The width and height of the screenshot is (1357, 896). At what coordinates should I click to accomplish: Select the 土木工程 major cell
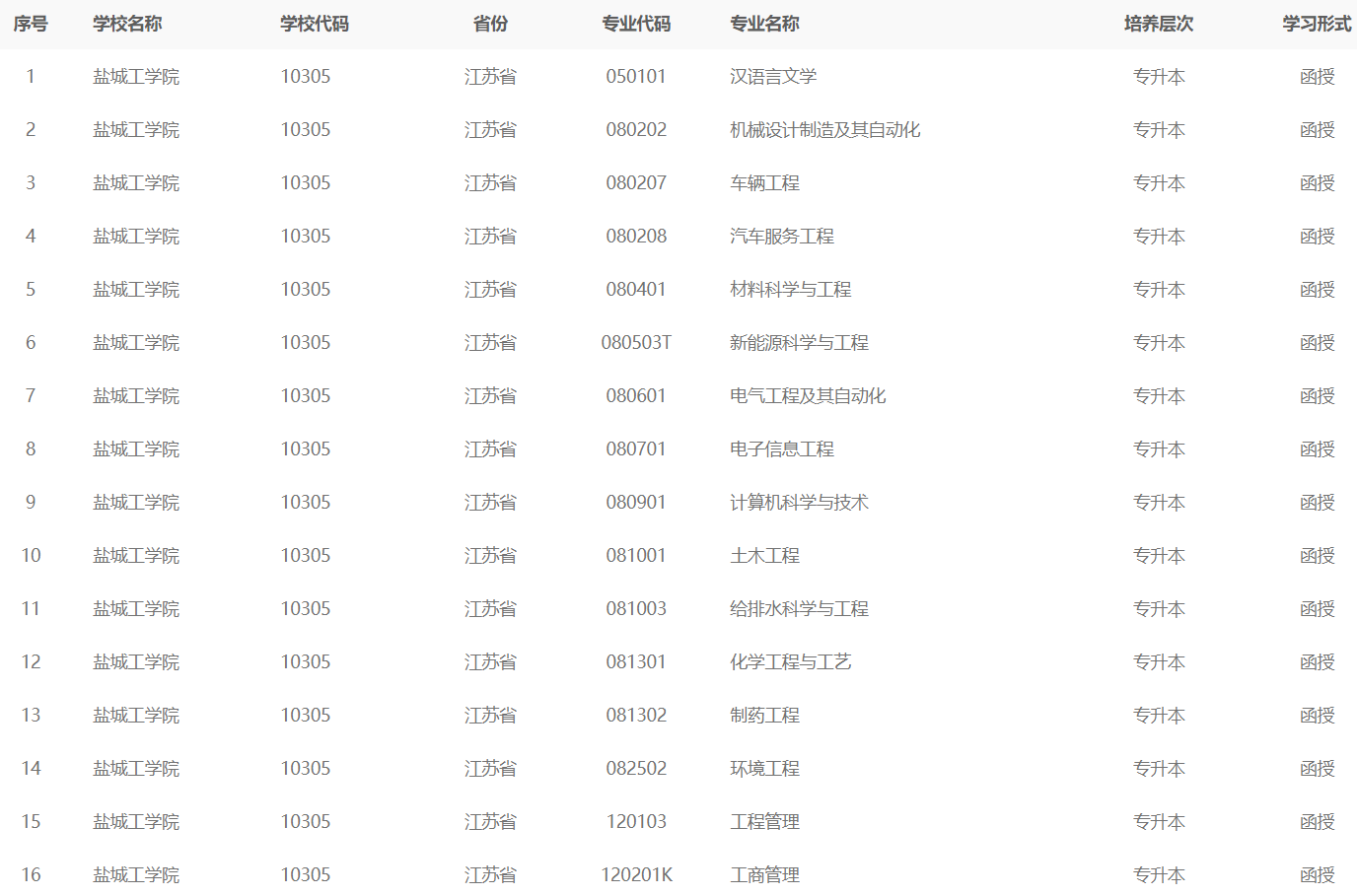[764, 556]
